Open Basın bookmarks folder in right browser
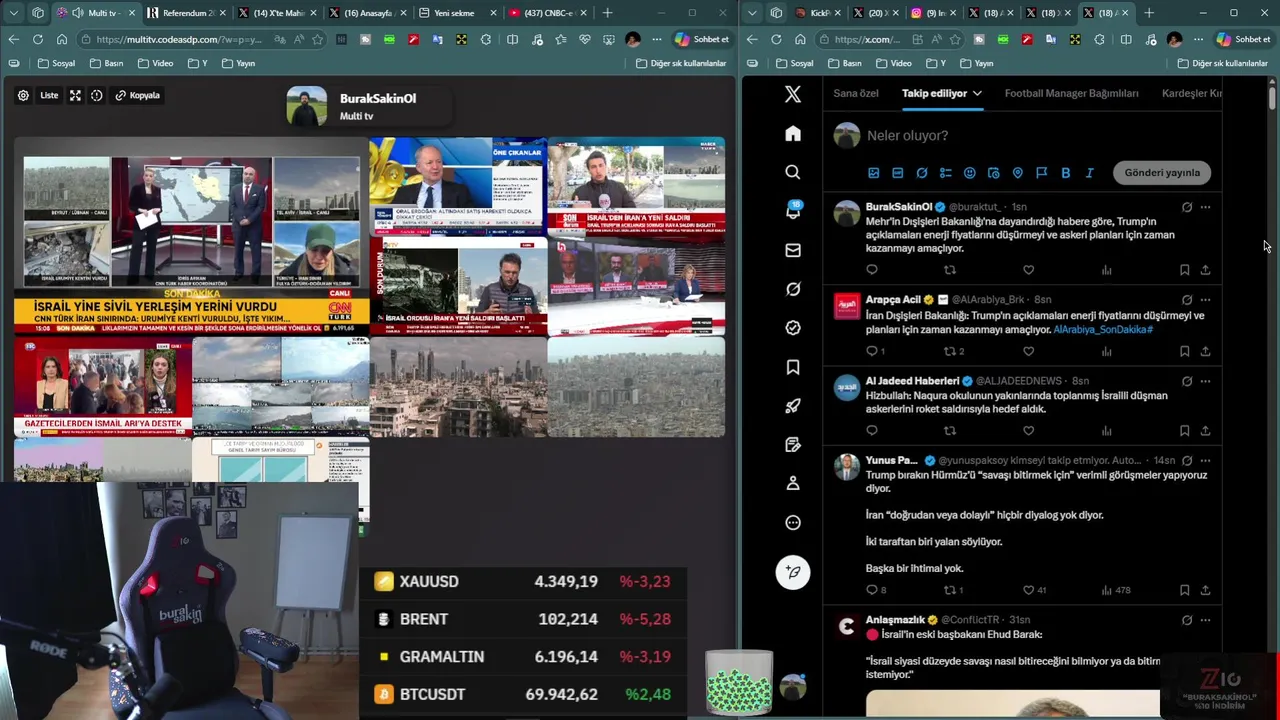Viewport: 1280px width, 720px height. tap(844, 63)
